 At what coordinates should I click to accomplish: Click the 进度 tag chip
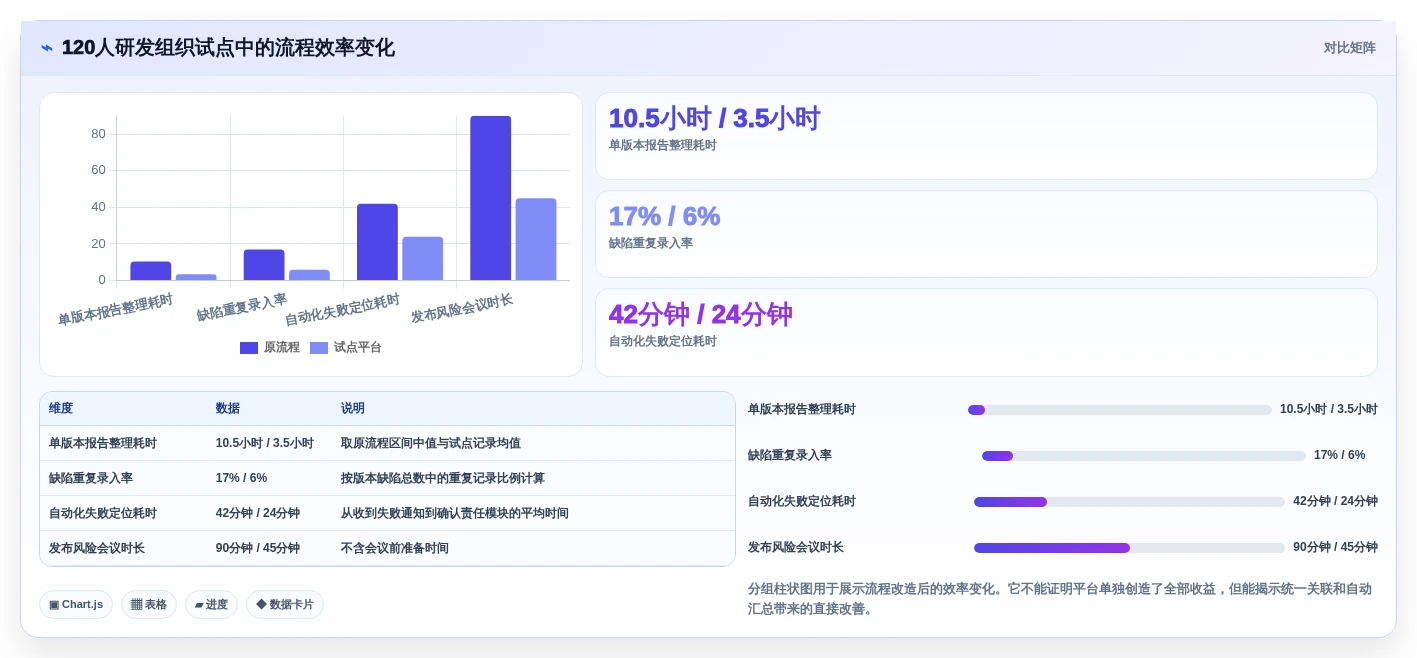point(211,604)
